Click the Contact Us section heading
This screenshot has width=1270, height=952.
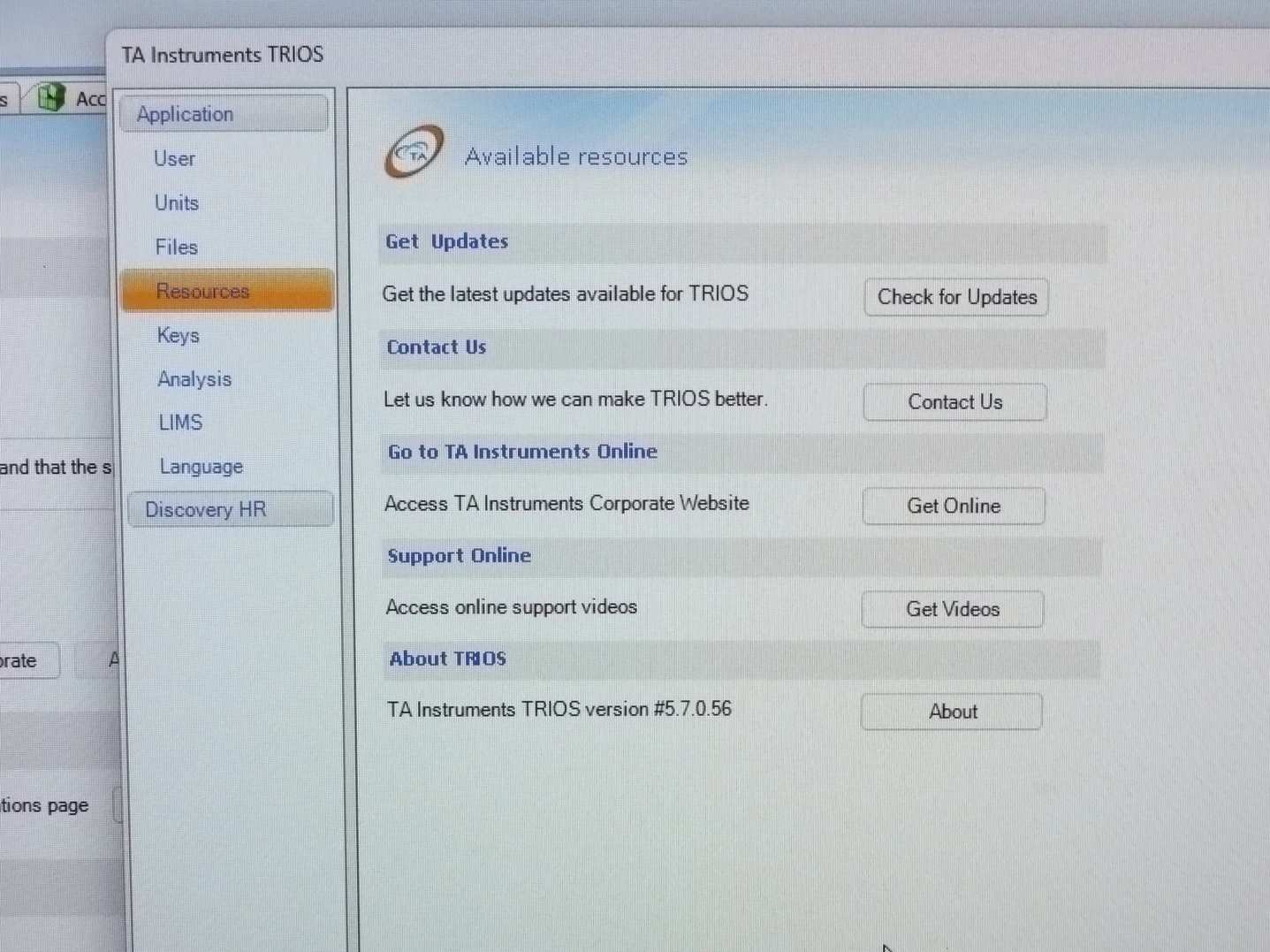(436, 347)
